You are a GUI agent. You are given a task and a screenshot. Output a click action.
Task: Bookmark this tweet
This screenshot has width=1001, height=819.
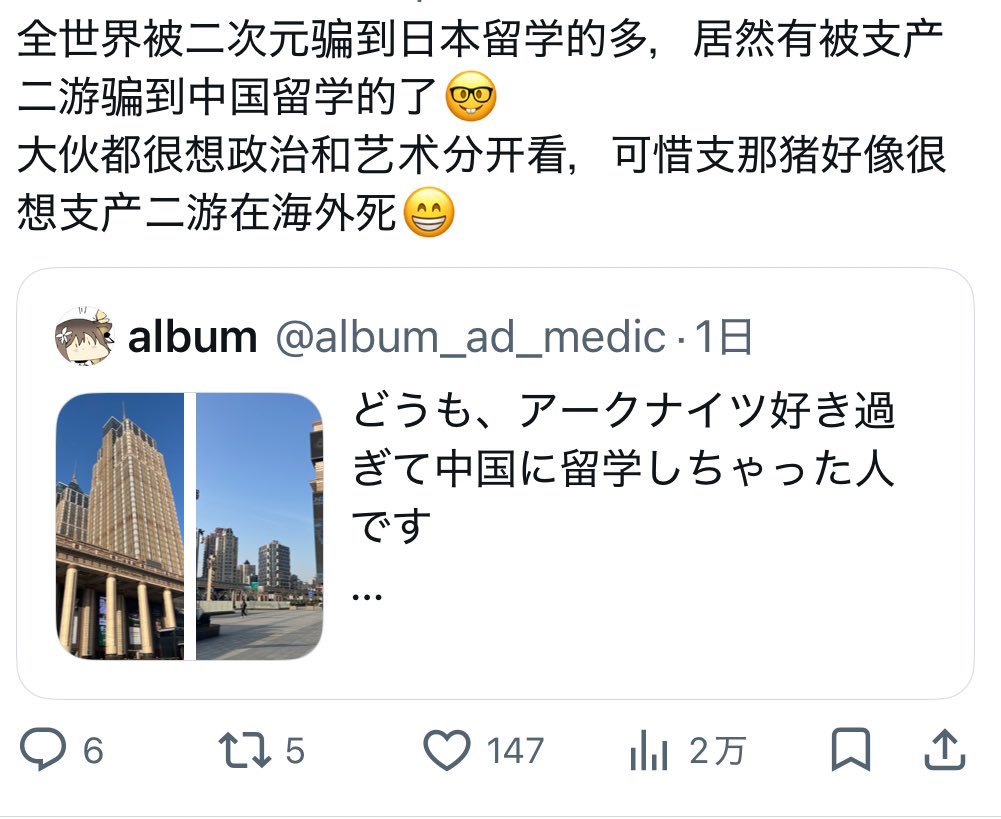(x=850, y=749)
